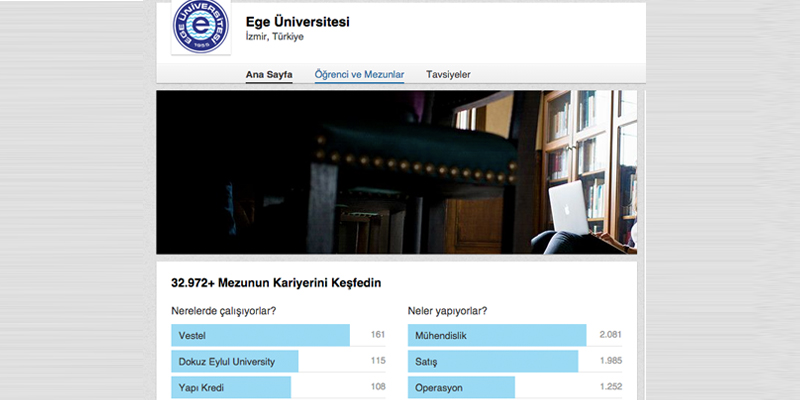Select the Yapı Kredi employer bar

[x=231, y=387]
